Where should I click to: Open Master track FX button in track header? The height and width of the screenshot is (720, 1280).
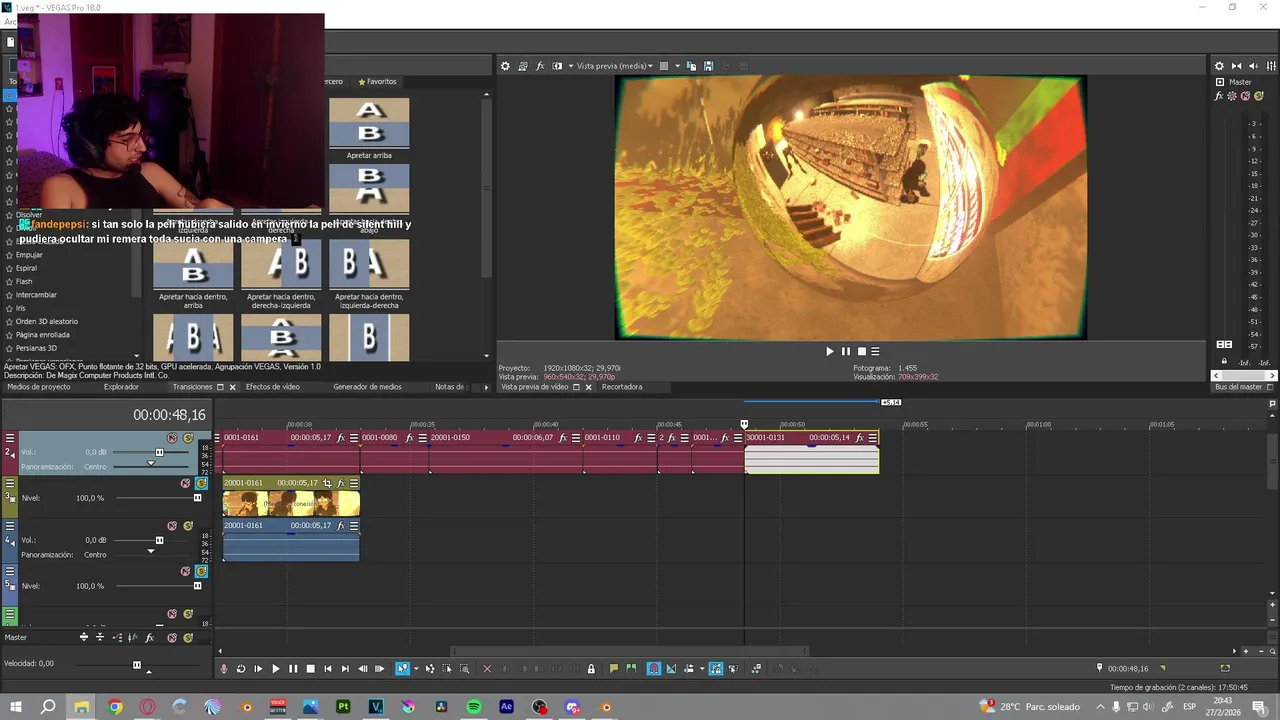pyautogui.click(x=149, y=637)
